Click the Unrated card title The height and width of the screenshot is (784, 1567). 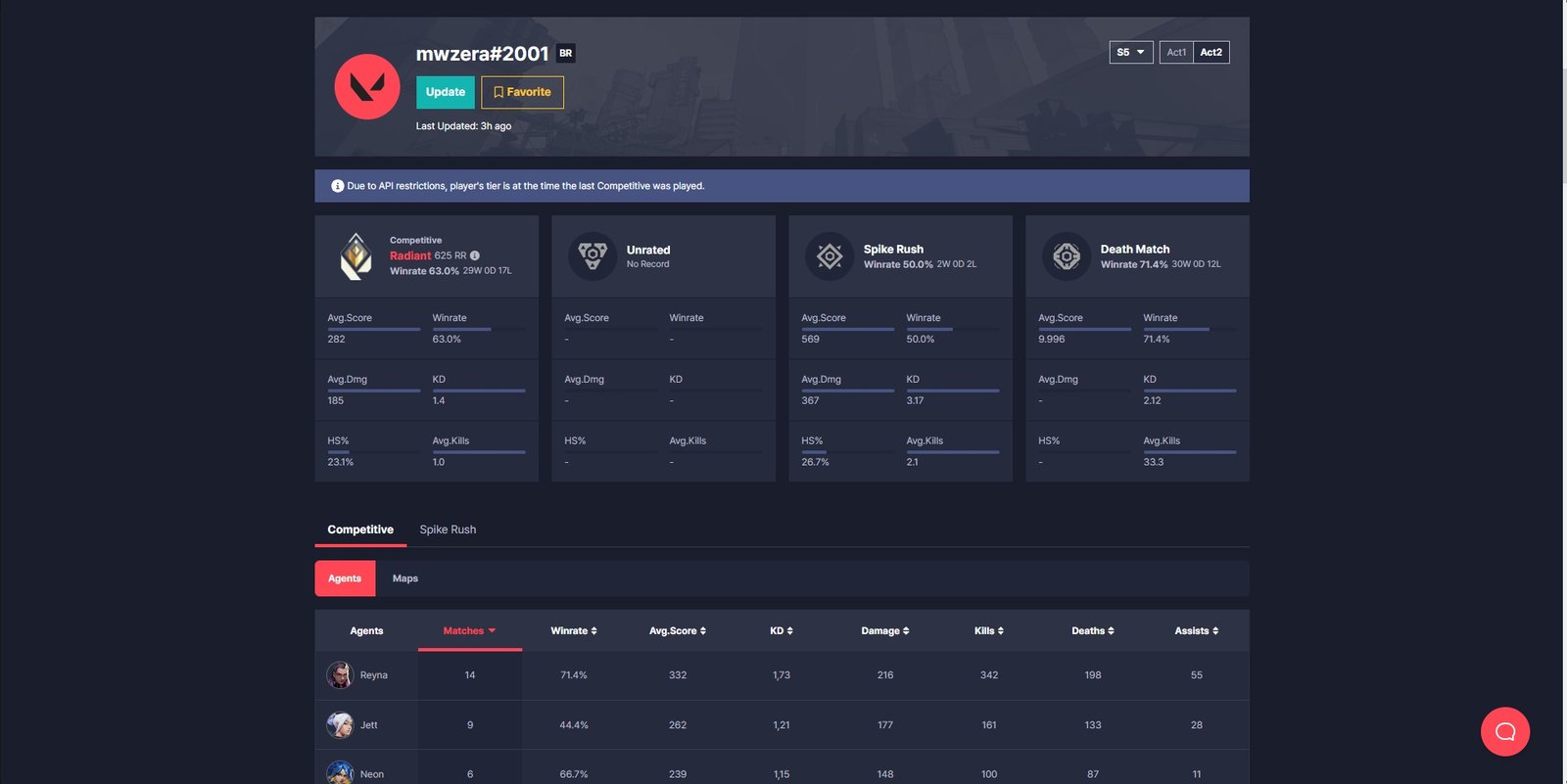(x=648, y=251)
